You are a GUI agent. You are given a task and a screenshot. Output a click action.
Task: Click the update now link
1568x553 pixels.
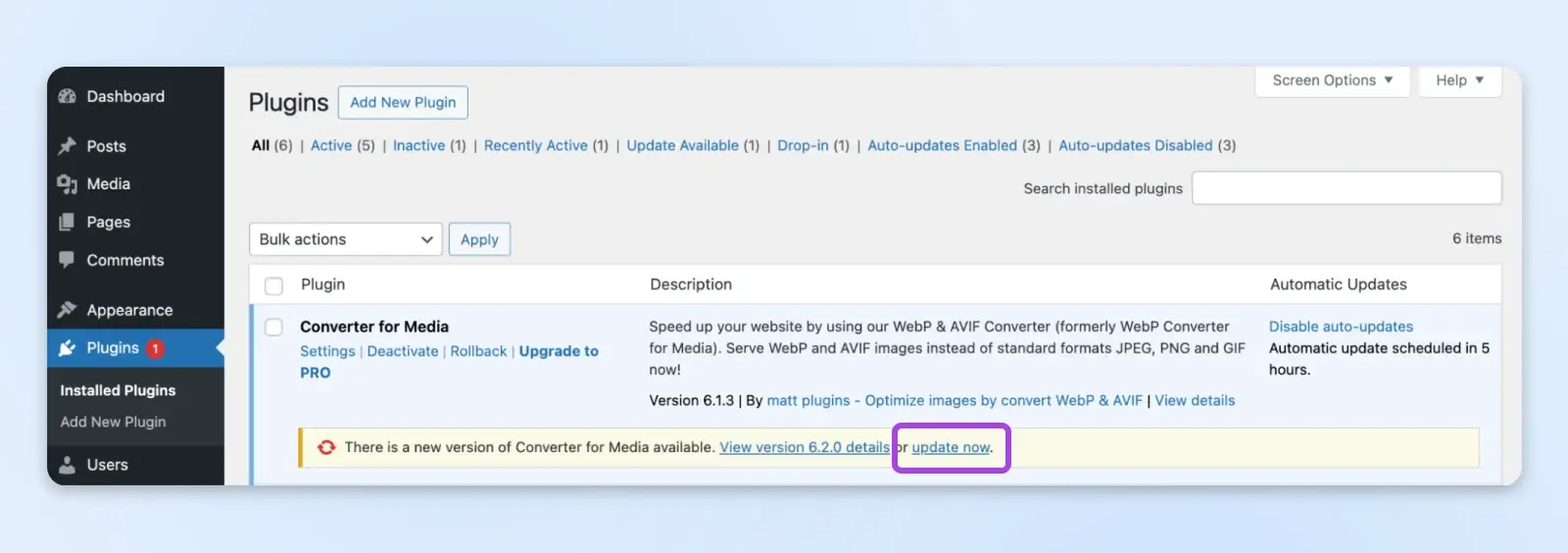click(951, 447)
